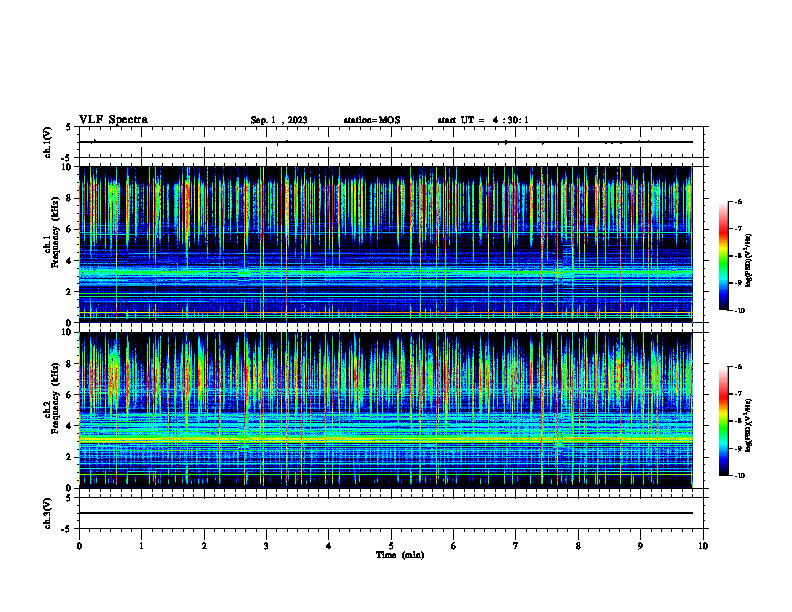Click the log(PSD) label beside ch.1 colorbar
Viewport: 792px width, 612px height.
pos(749,261)
